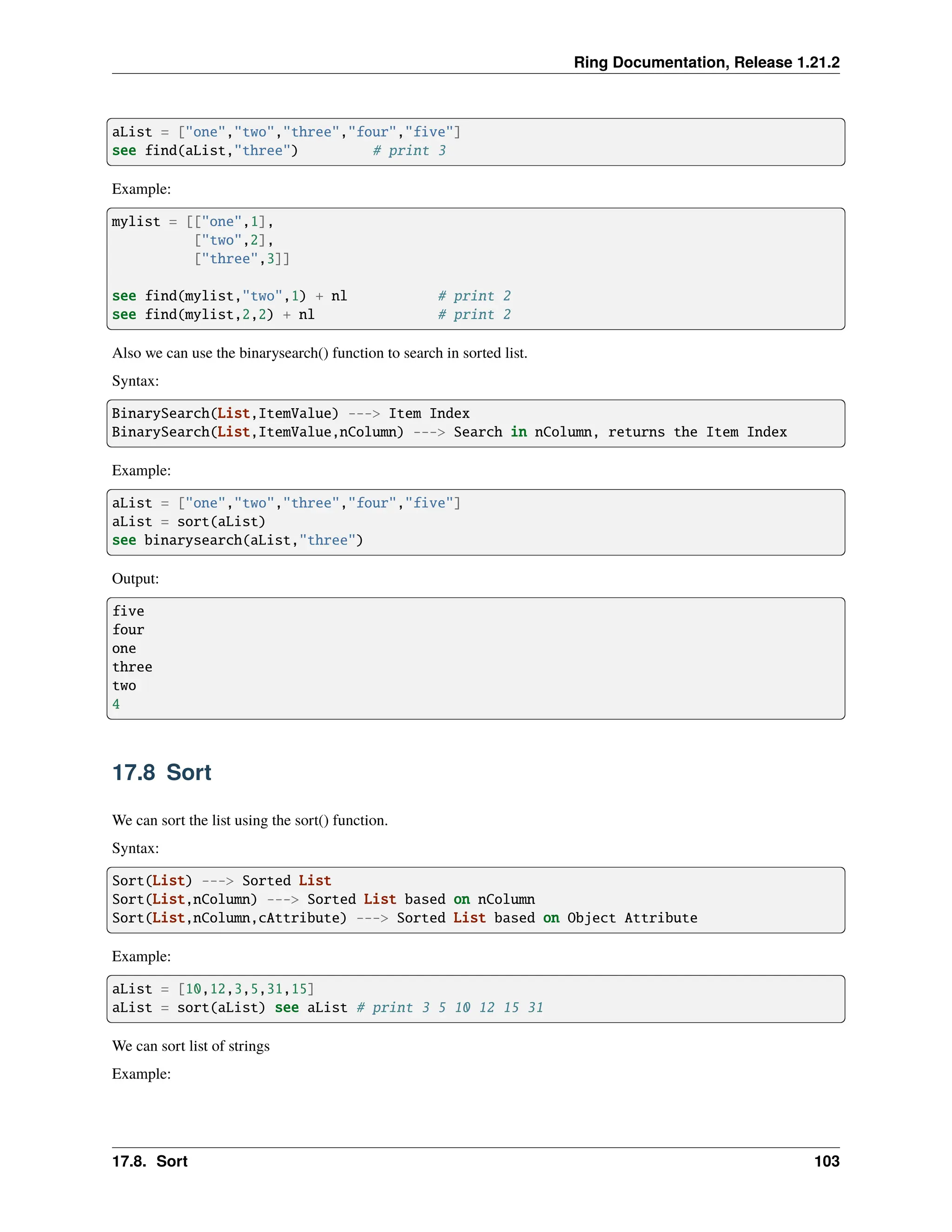The image size is (952, 1232).
Task: Click the 'BinarySearch(List,ItemValue)' syntax line
Action: click(x=225, y=413)
